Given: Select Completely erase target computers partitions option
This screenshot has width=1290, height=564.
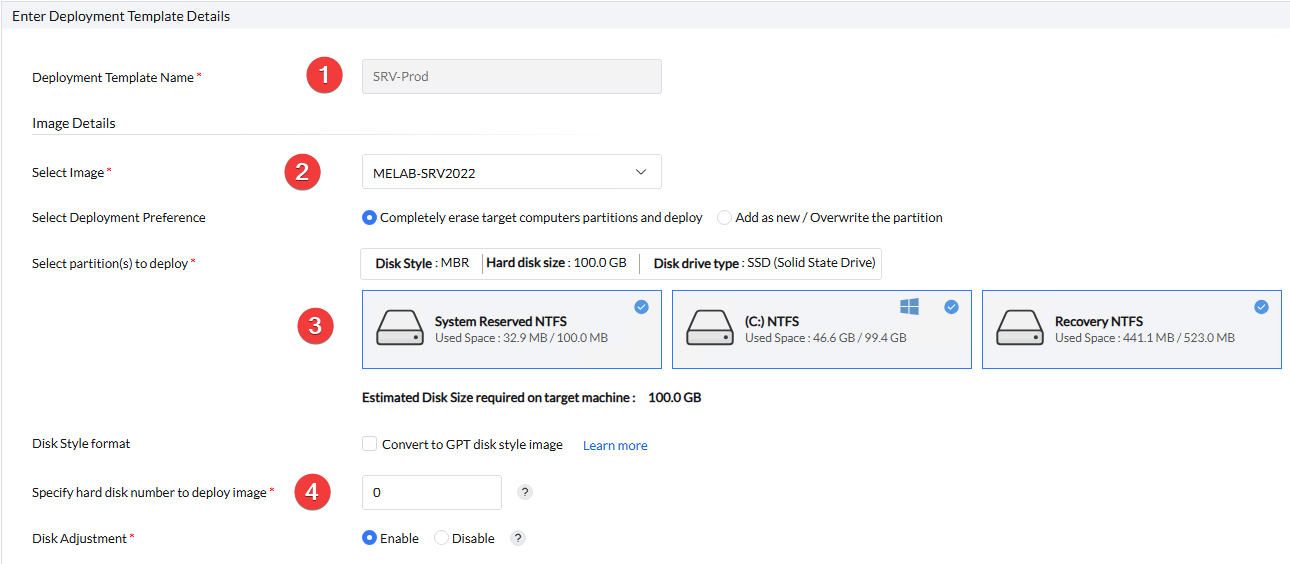Looking at the screenshot, I should coord(370,217).
